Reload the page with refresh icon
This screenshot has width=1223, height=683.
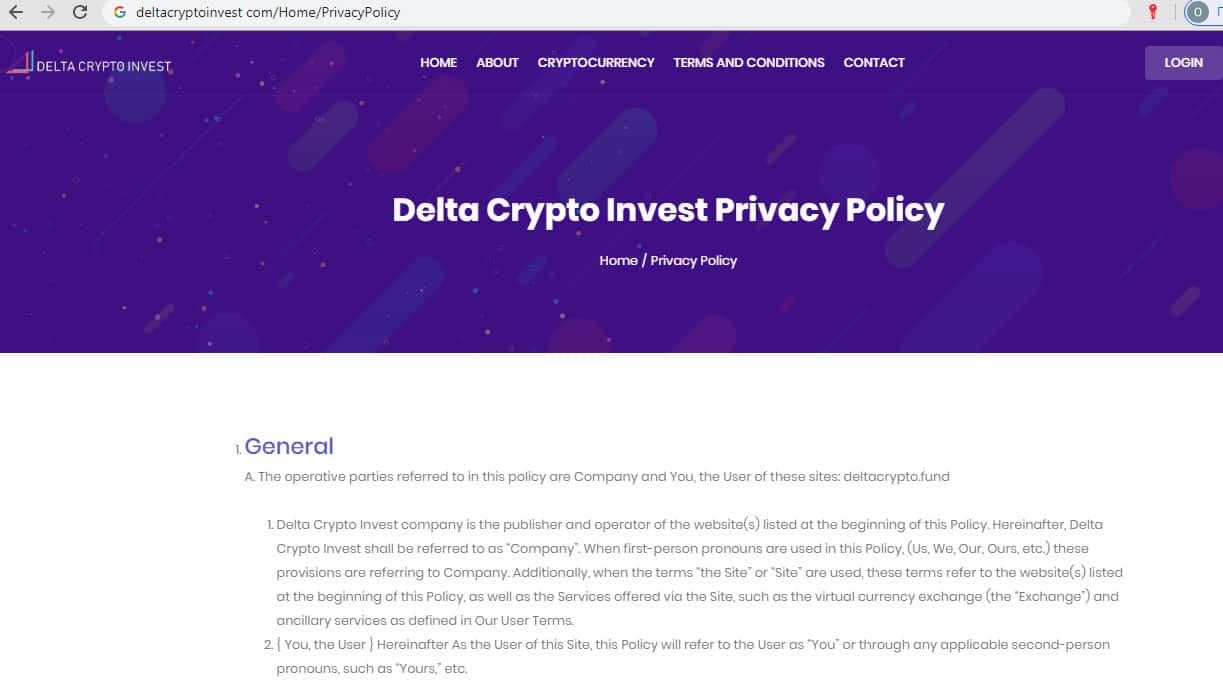81,13
